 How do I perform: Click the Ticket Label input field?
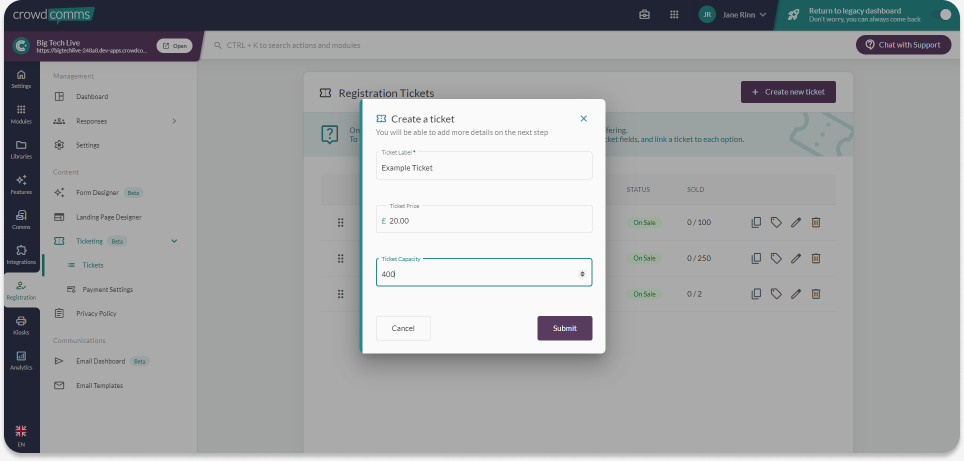[484, 168]
